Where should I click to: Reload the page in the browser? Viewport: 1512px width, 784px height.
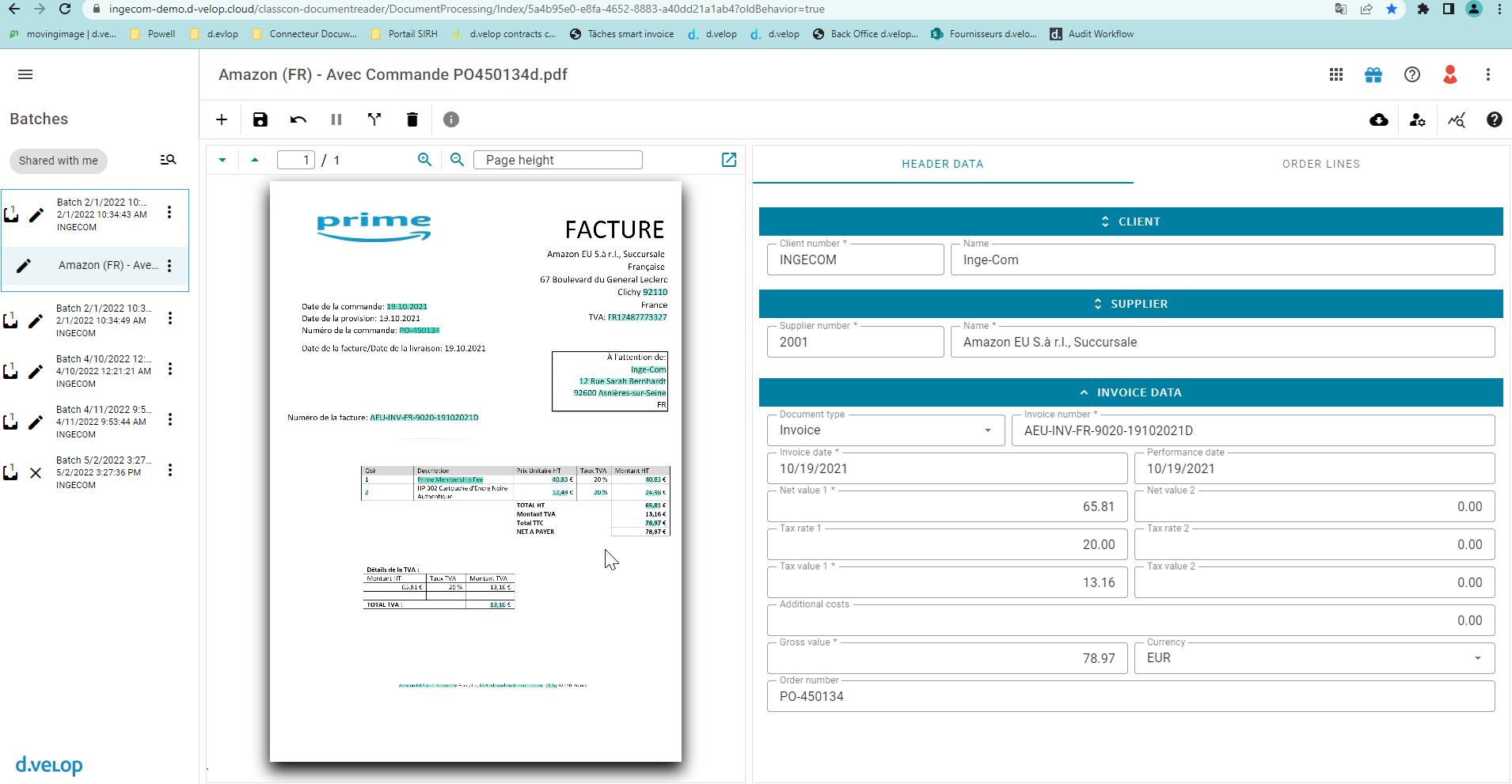(65, 9)
